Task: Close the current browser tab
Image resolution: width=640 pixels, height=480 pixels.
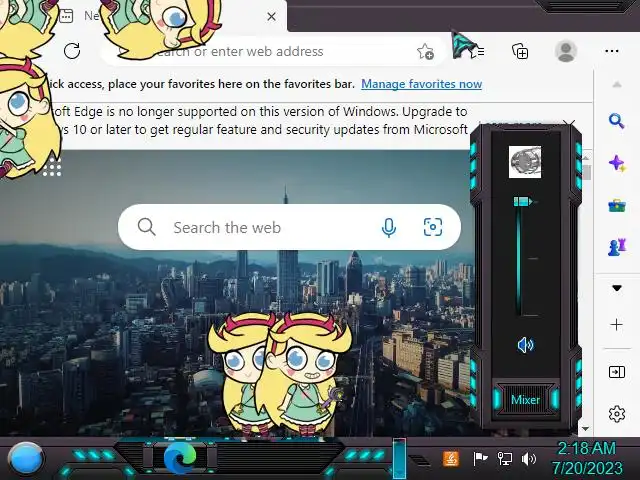Action: [271, 17]
